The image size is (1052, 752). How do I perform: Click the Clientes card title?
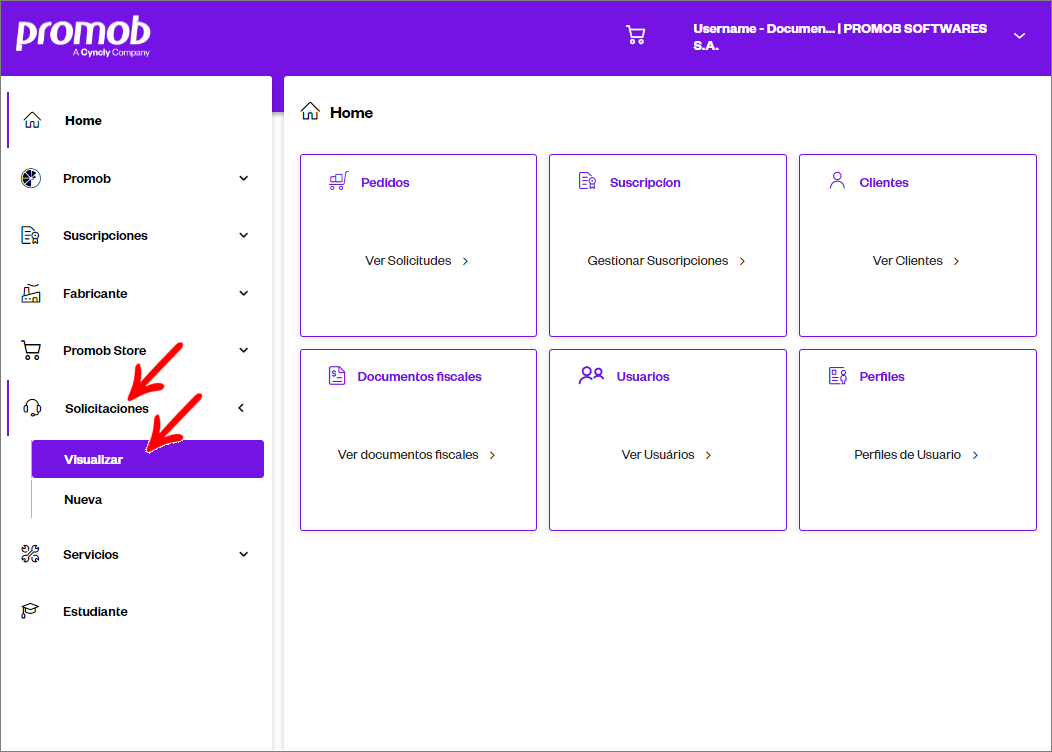884,182
